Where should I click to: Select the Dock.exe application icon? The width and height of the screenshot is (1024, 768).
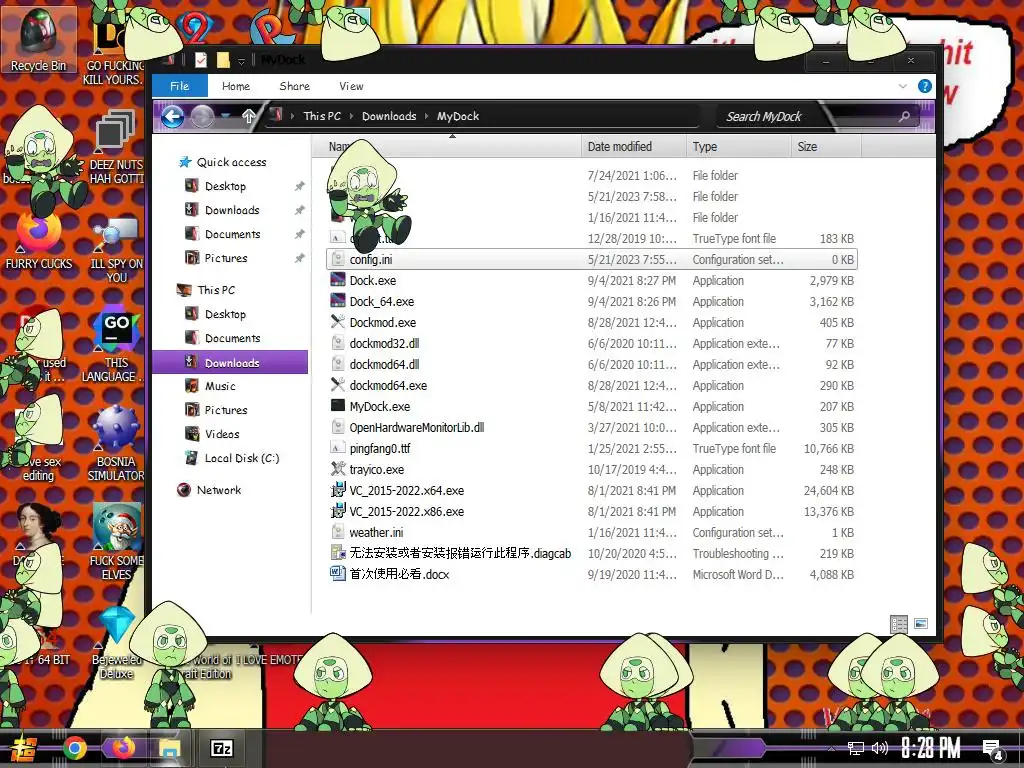(338, 280)
